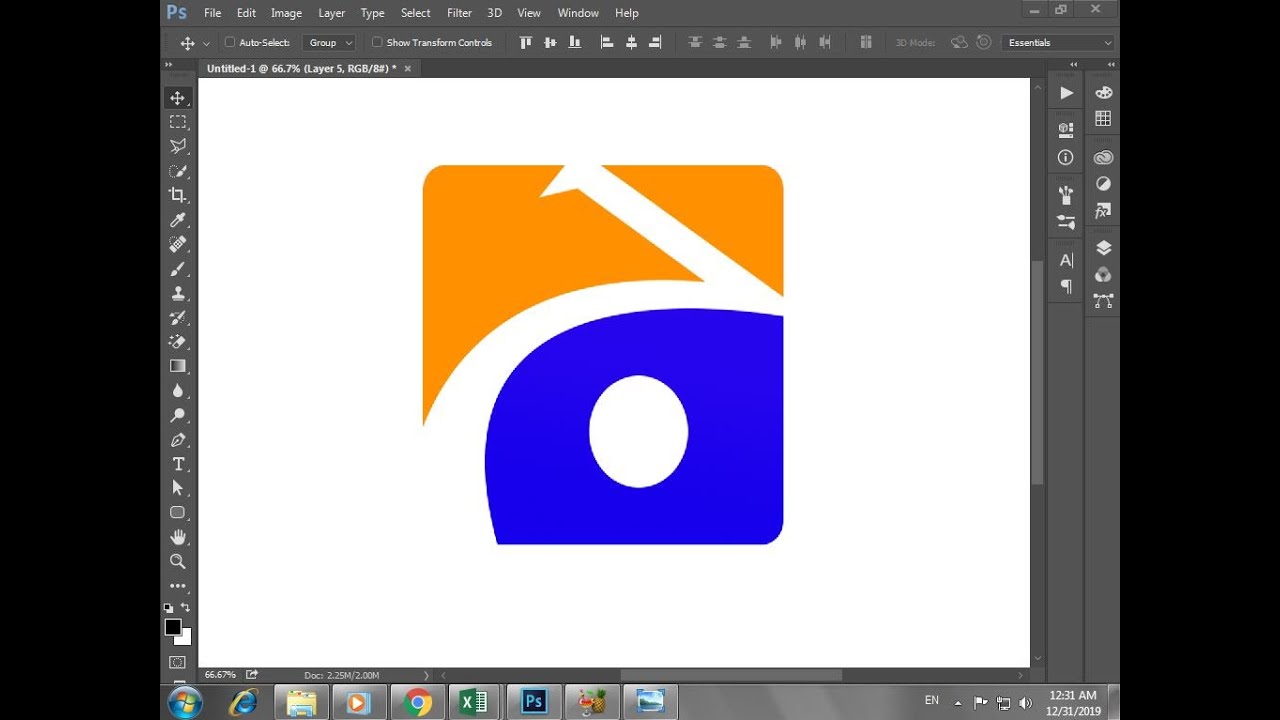Open the Channels panel icon
Image resolution: width=1280 pixels, height=720 pixels.
tap(1103, 274)
